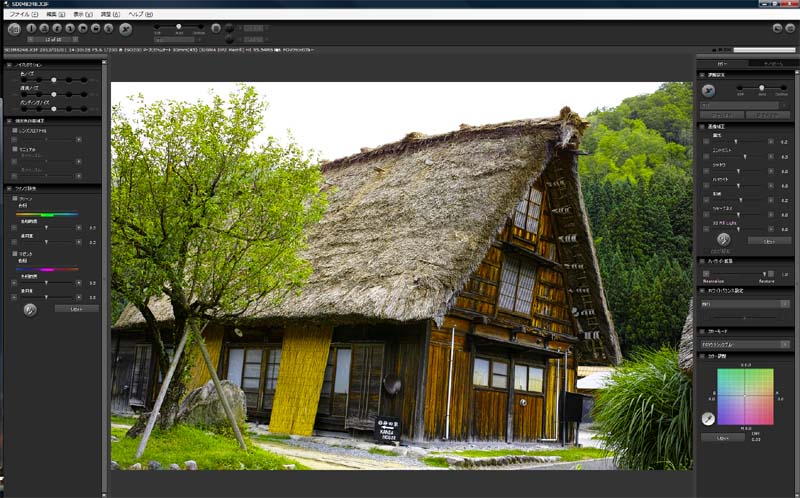Go to next image with navigator arrow
Viewport: 800px width, 498px height.
click(x=76, y=39)
